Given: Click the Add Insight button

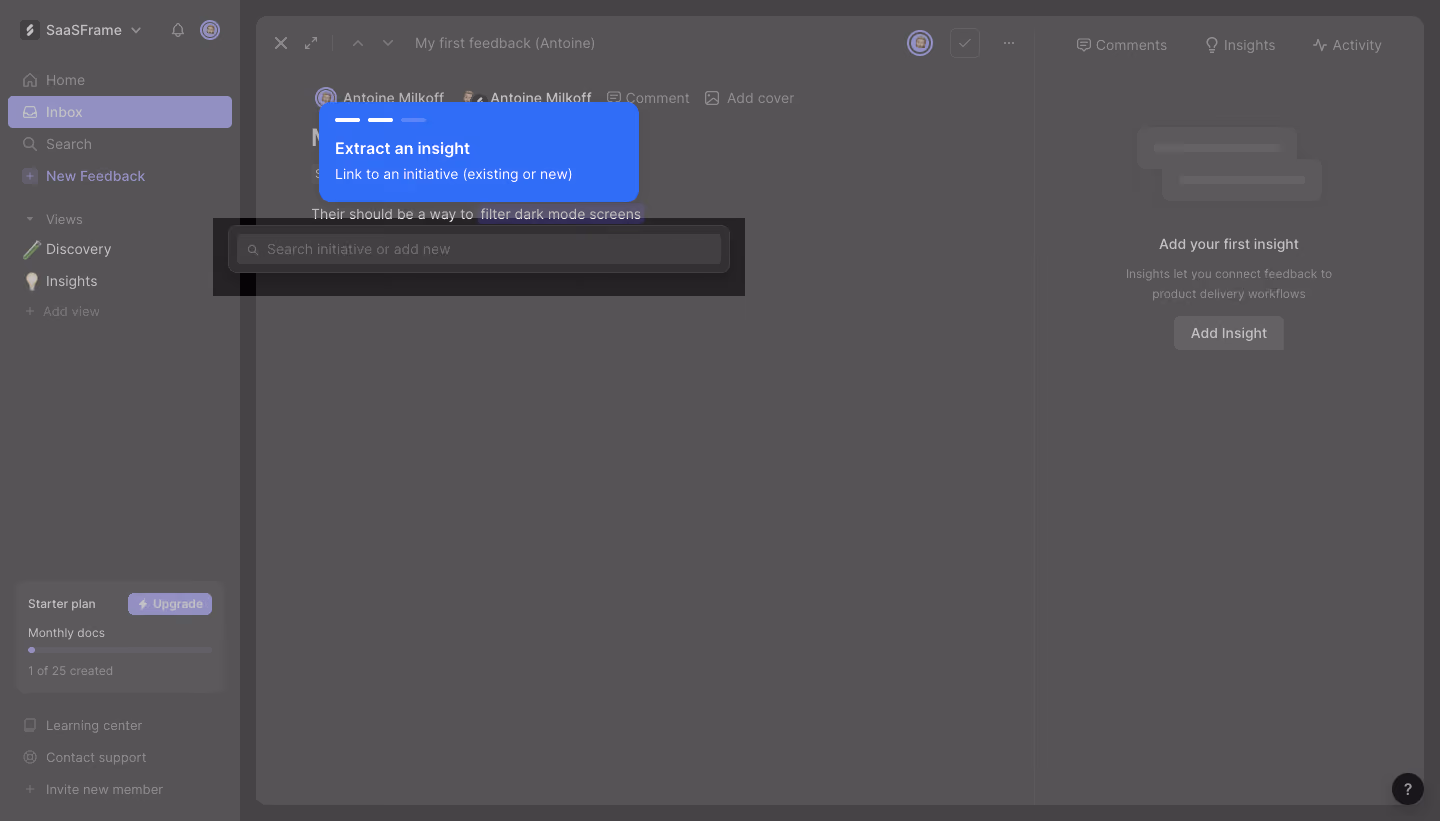Looking at the screenshot, I should [1229, 333].
